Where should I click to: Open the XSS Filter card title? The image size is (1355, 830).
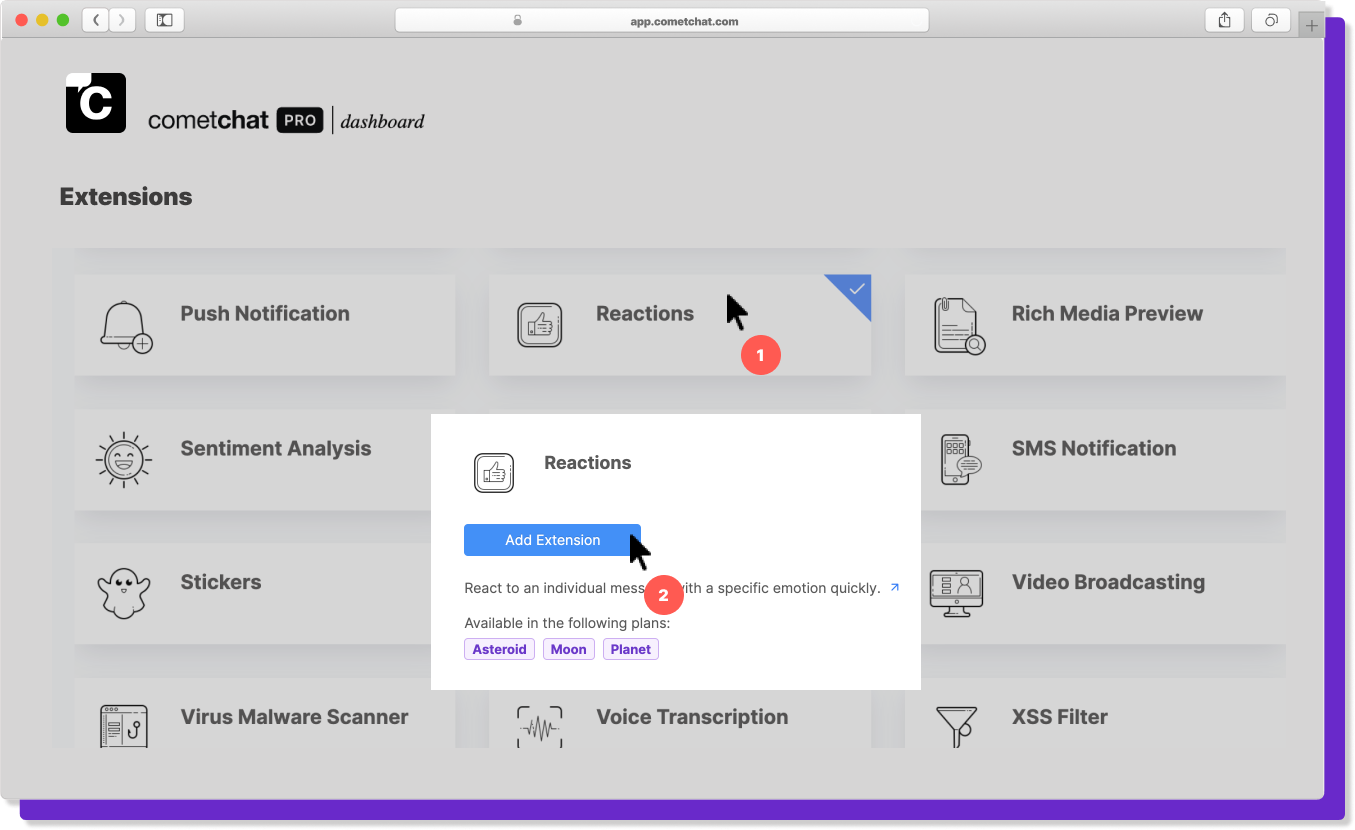pos(1060,717)
